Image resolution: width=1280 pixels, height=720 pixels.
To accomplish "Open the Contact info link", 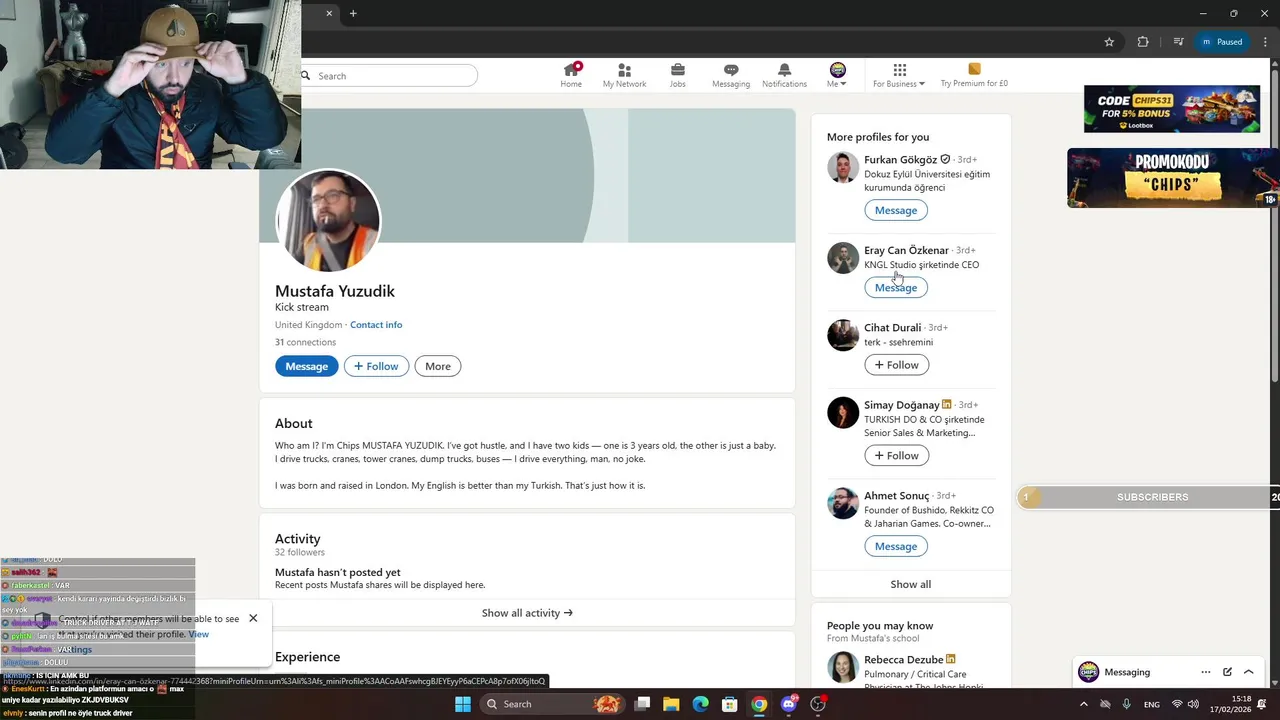I will (x=376, y=325).
